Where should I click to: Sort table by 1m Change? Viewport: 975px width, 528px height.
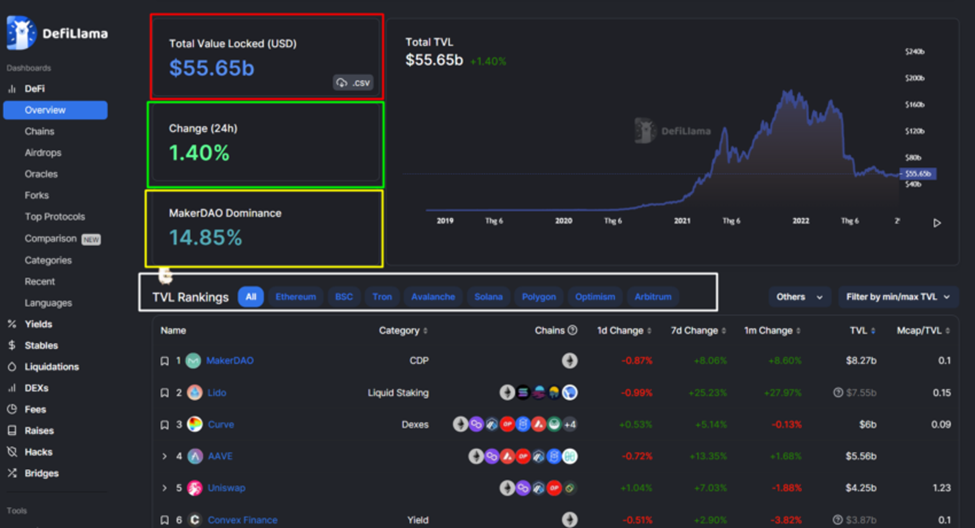click(772, 330)
